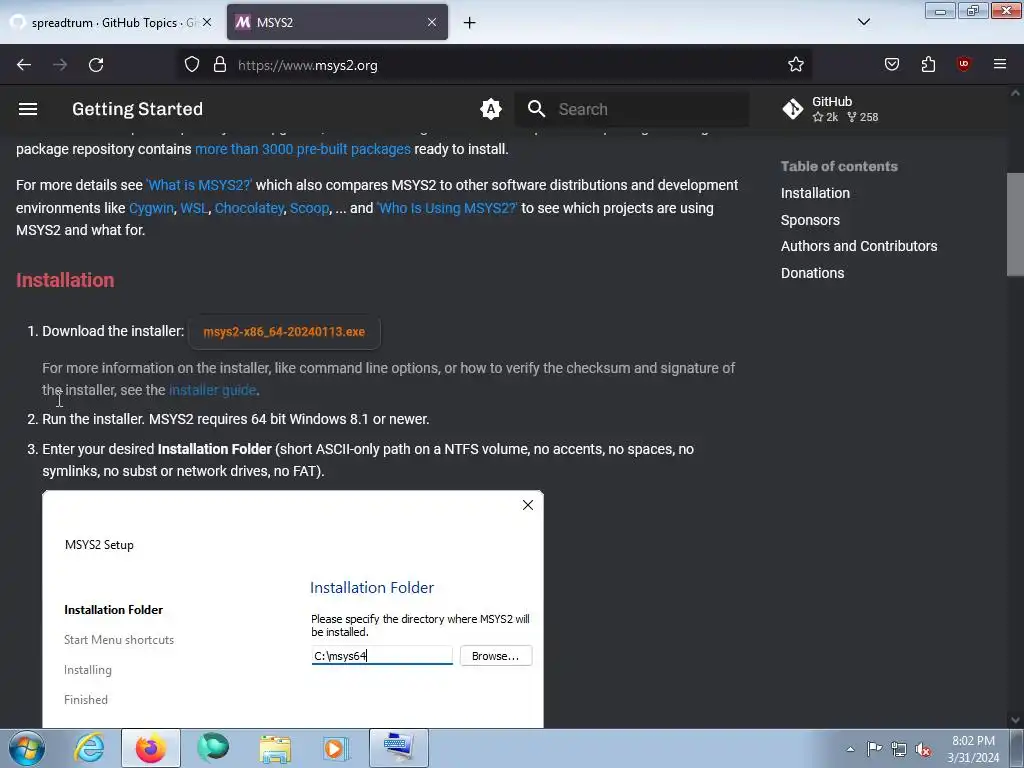Jump to Sponsors in table of contents
The height and width of the screenshot is (768, 1024).
[x=810, y=220]
